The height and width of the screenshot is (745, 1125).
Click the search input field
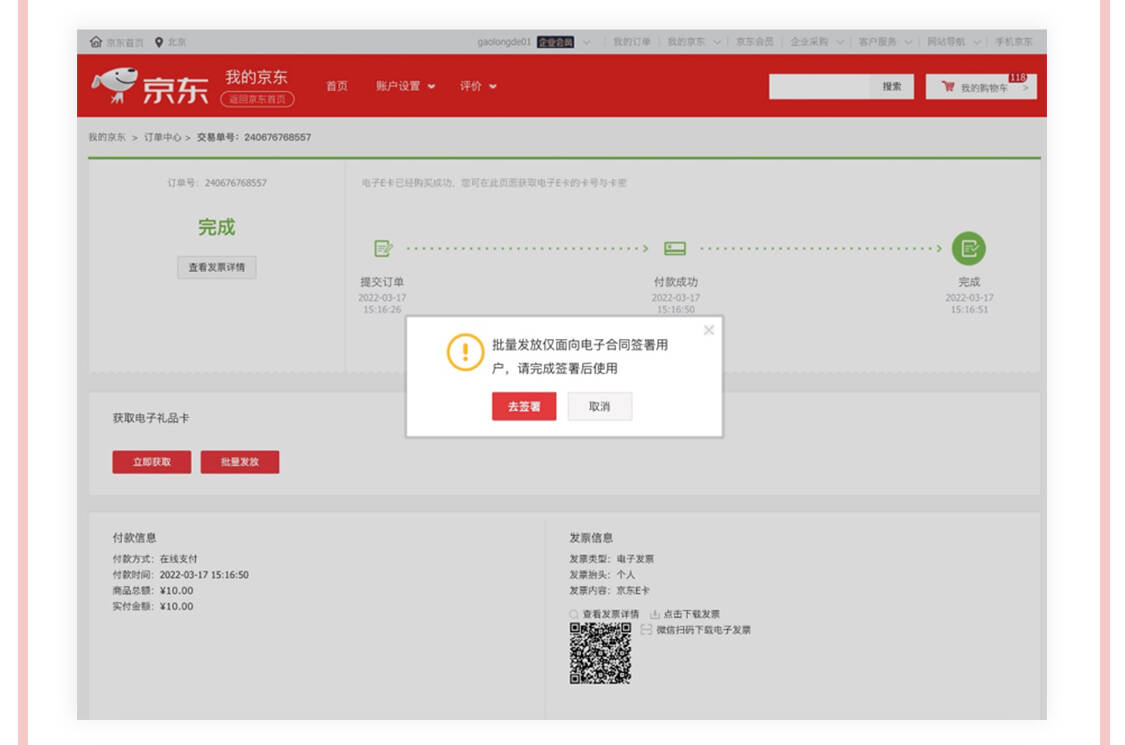click(x=819, y=86)
